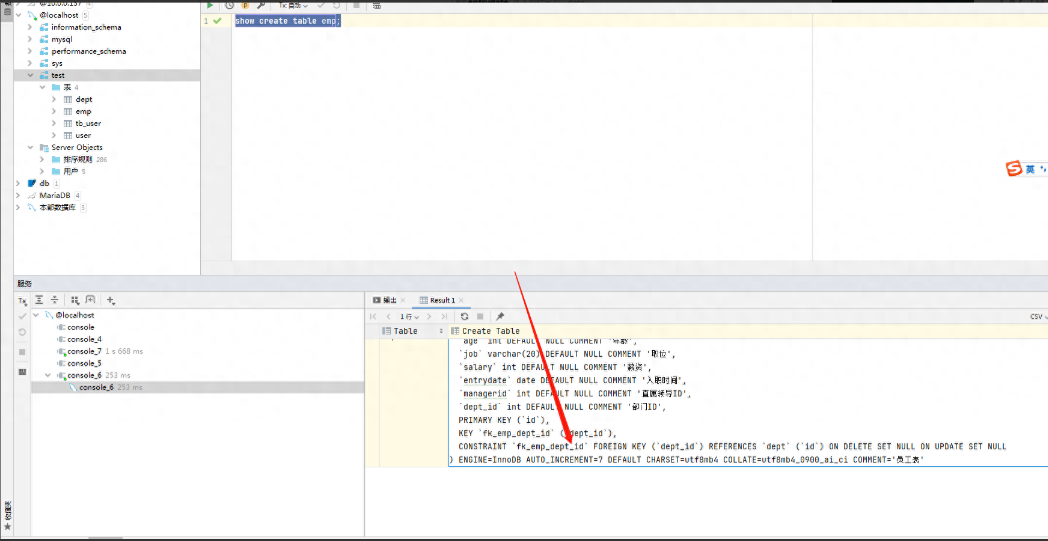Collapse @localhost in the services tree
The width and height of the screenshot is (1048, 541).
36,315
